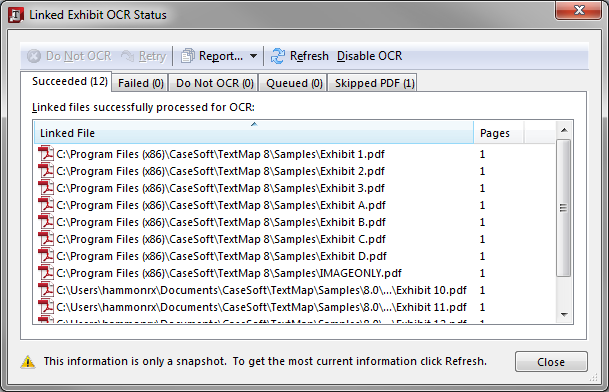Open the Do Not OCR (0) tab

point(214,83)
